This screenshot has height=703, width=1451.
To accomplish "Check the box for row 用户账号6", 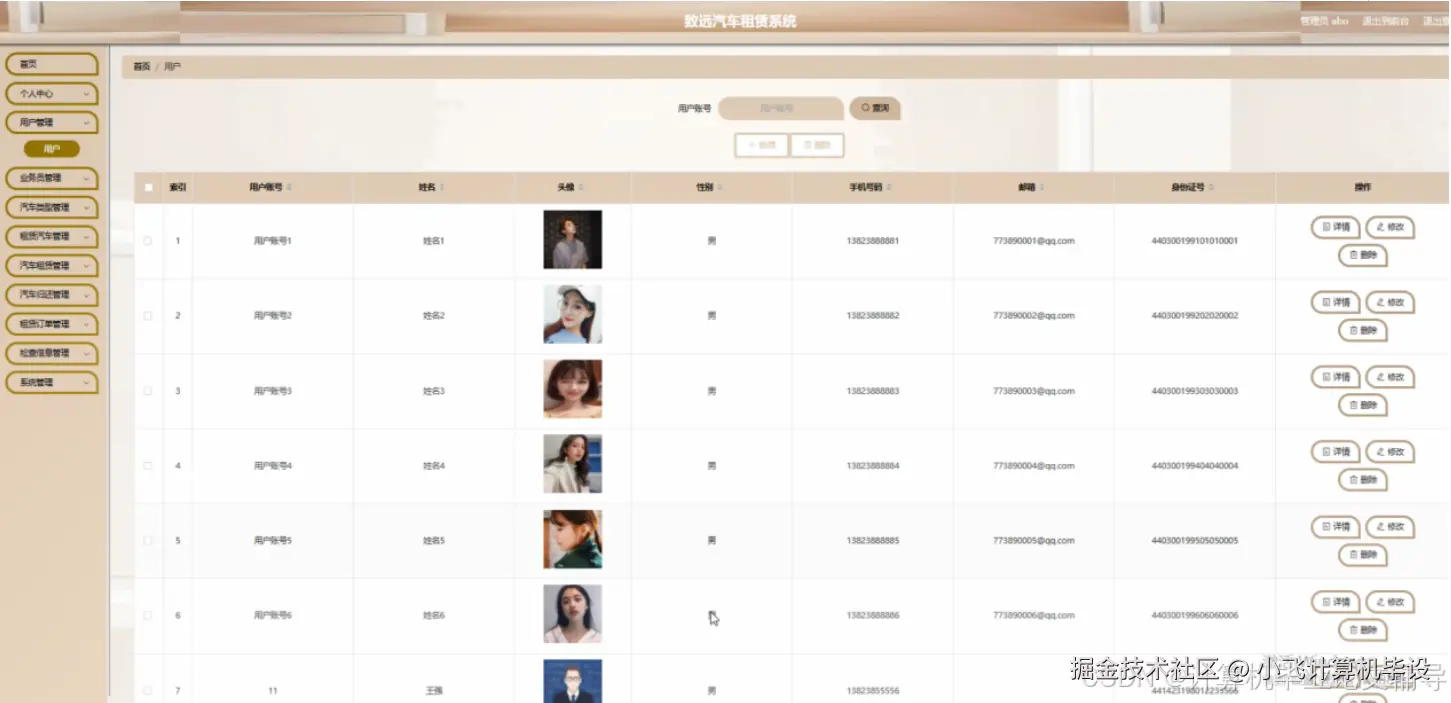I will click(x=148, y=616).
